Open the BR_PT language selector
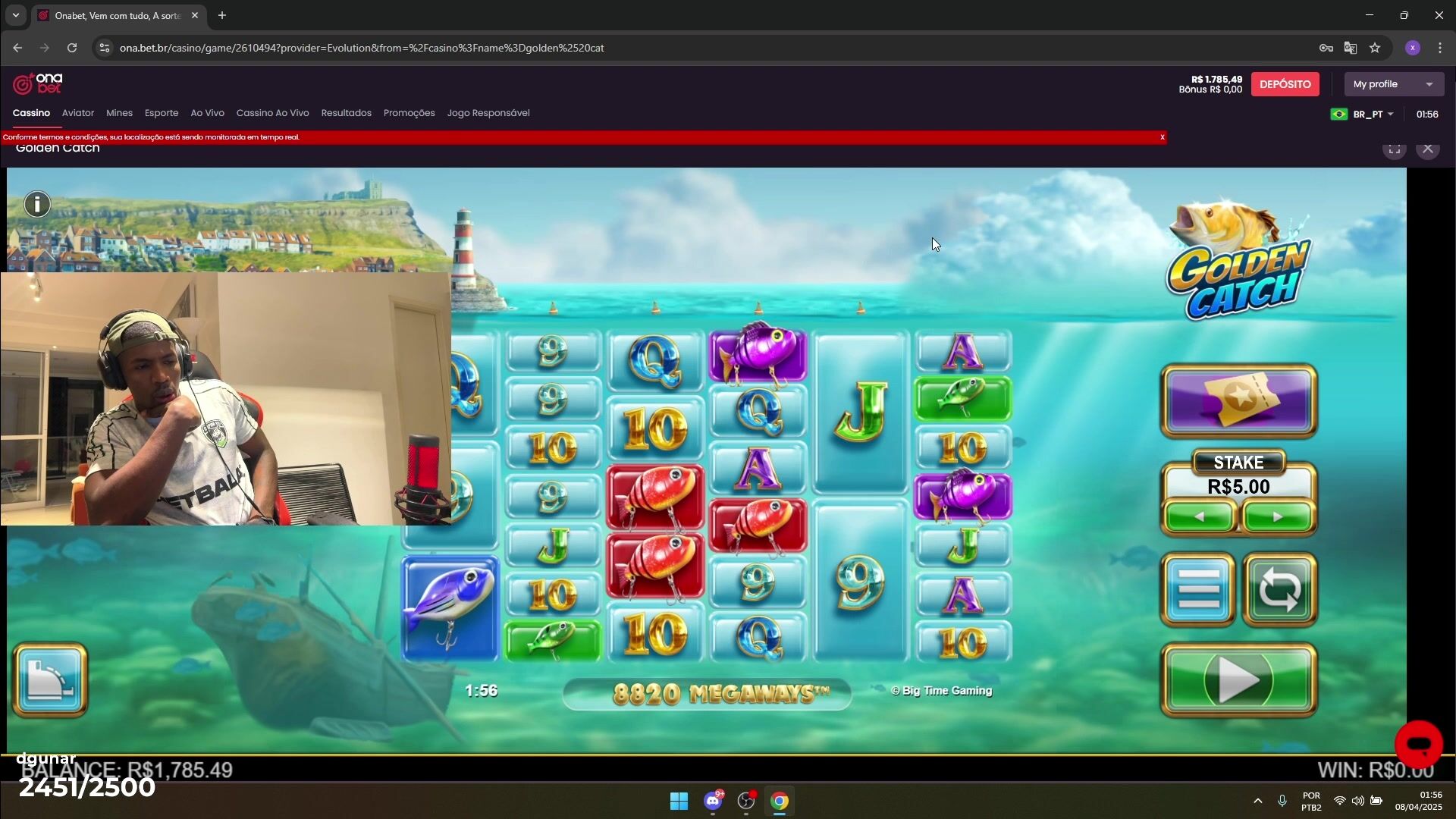The image size is (1456, 819). point(1362,115)
